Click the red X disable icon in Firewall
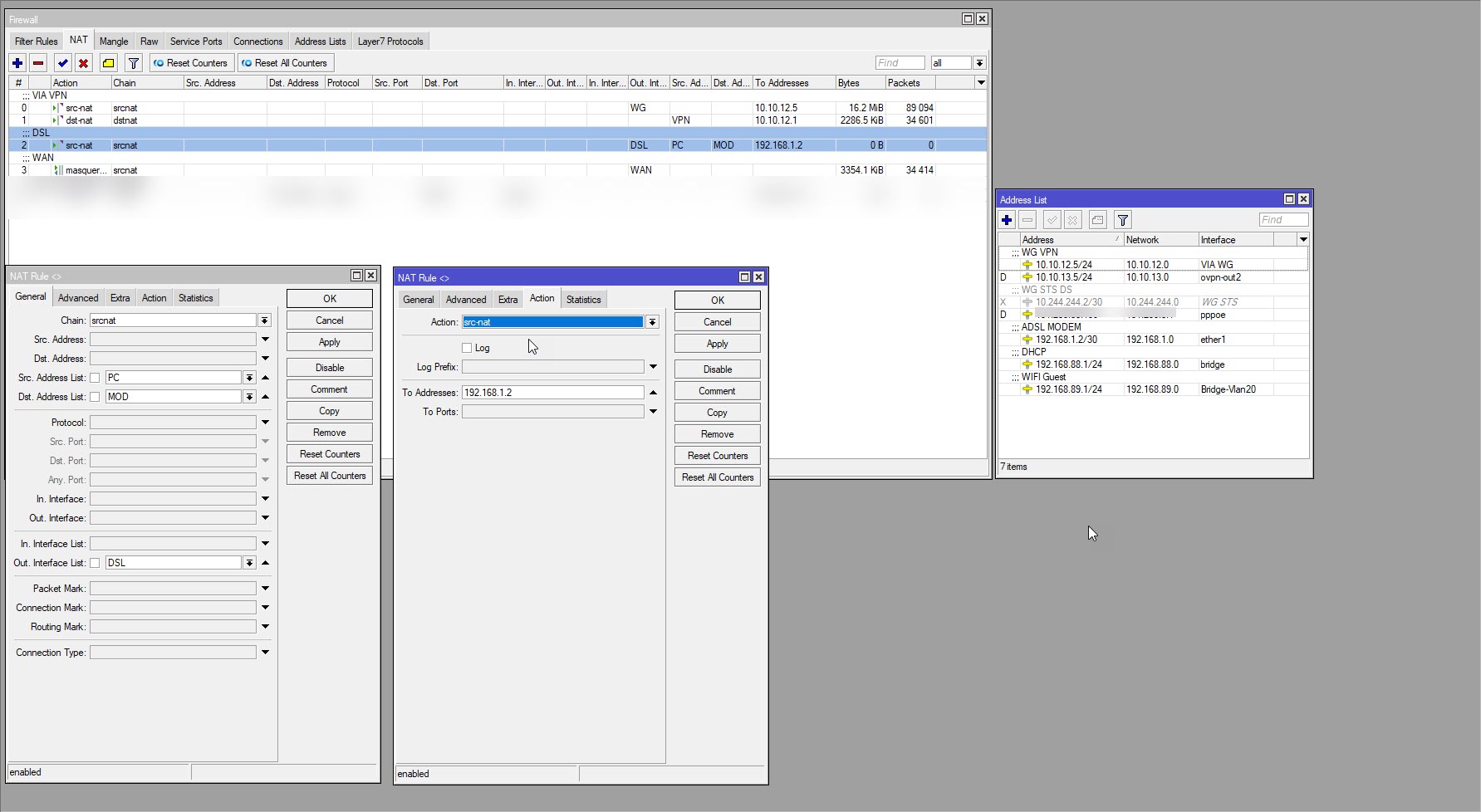This screenshot has height=812, width=1481. tap(83, 63)
